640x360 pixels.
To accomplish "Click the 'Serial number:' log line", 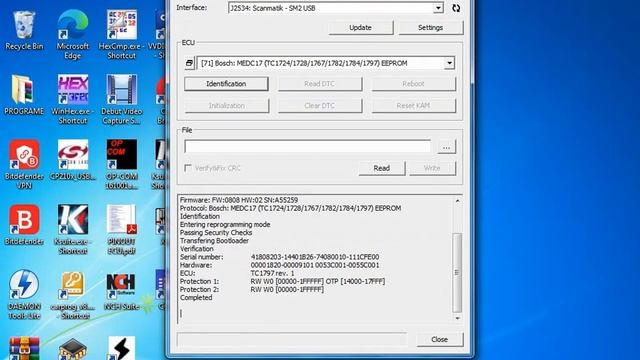I will (280, 257).
